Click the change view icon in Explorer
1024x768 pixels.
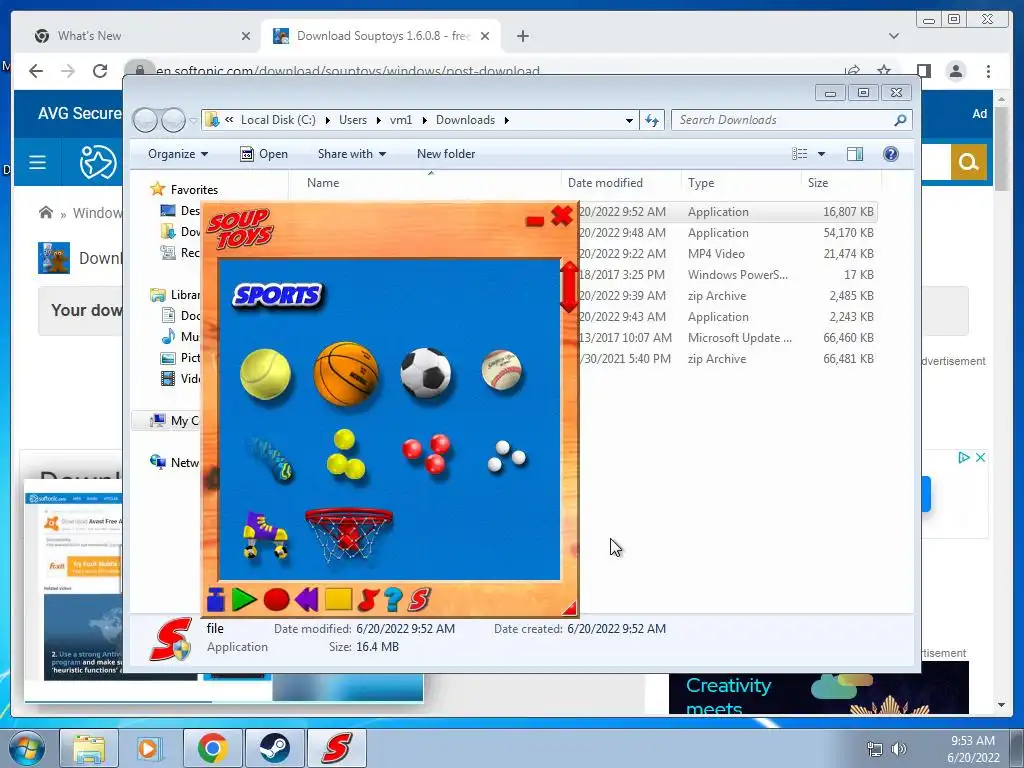[800, 153]
